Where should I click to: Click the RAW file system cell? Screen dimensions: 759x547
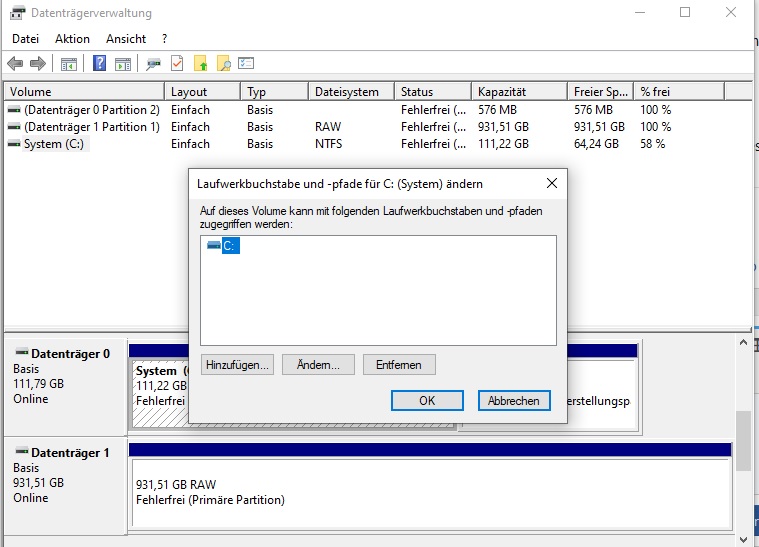click(x=328, y=127)
